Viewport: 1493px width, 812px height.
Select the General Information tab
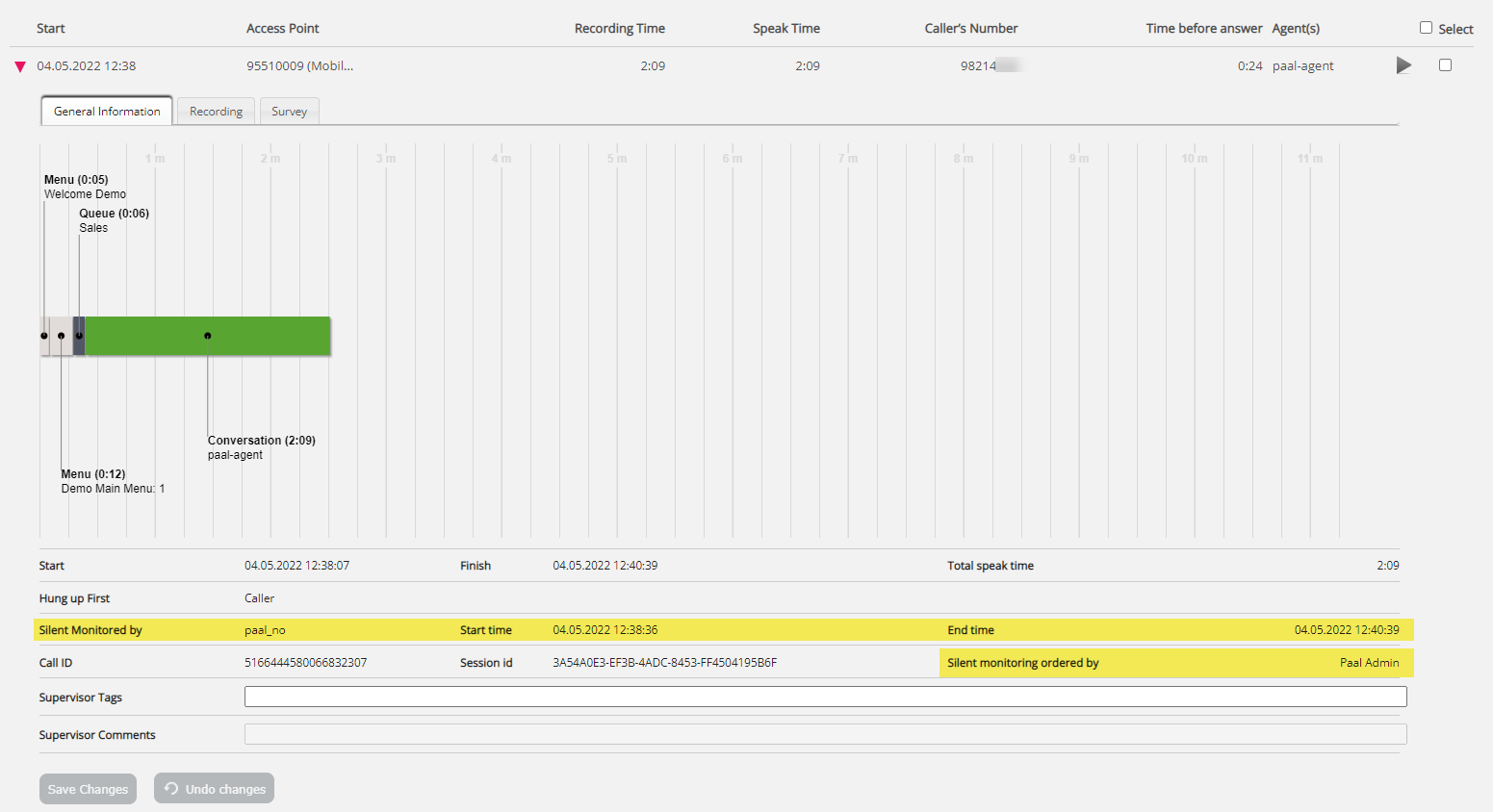point(107,112)
